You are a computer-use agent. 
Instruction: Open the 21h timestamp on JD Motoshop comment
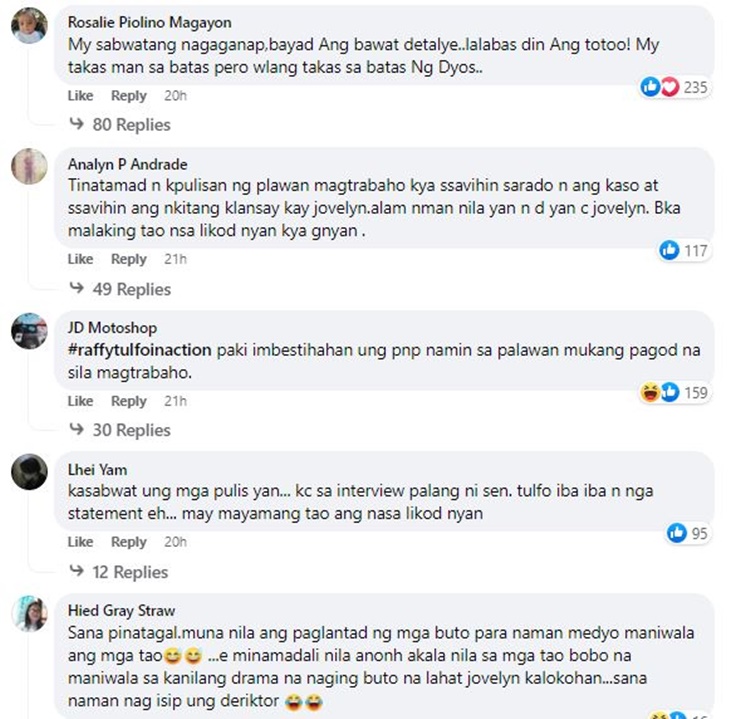pos(176,401)
